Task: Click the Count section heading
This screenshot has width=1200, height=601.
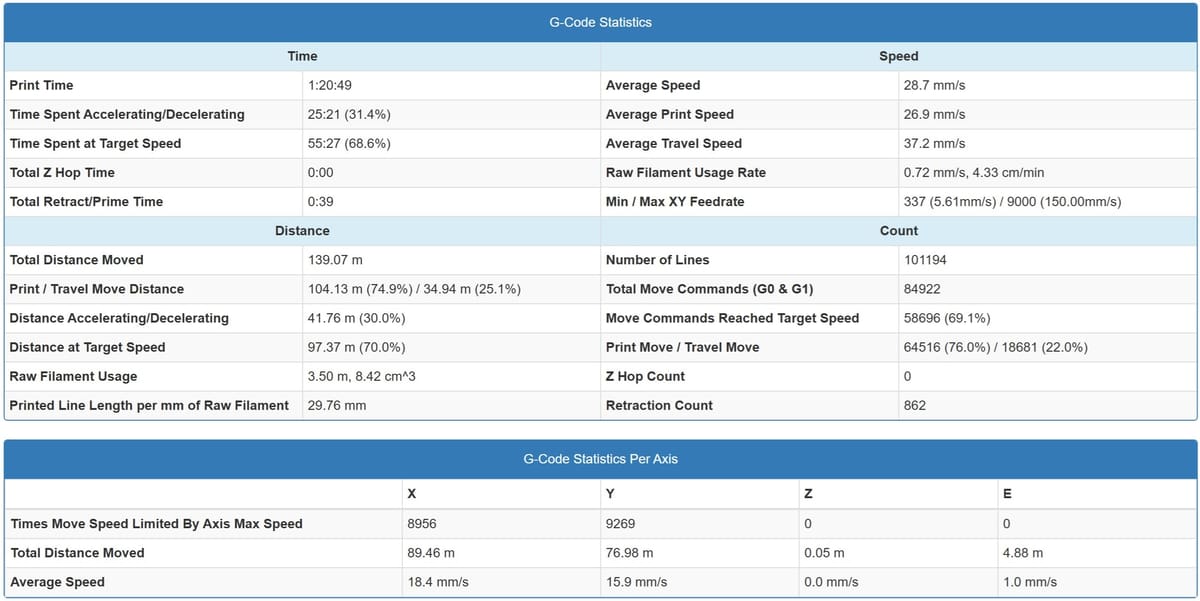Action: click(898, 230)
